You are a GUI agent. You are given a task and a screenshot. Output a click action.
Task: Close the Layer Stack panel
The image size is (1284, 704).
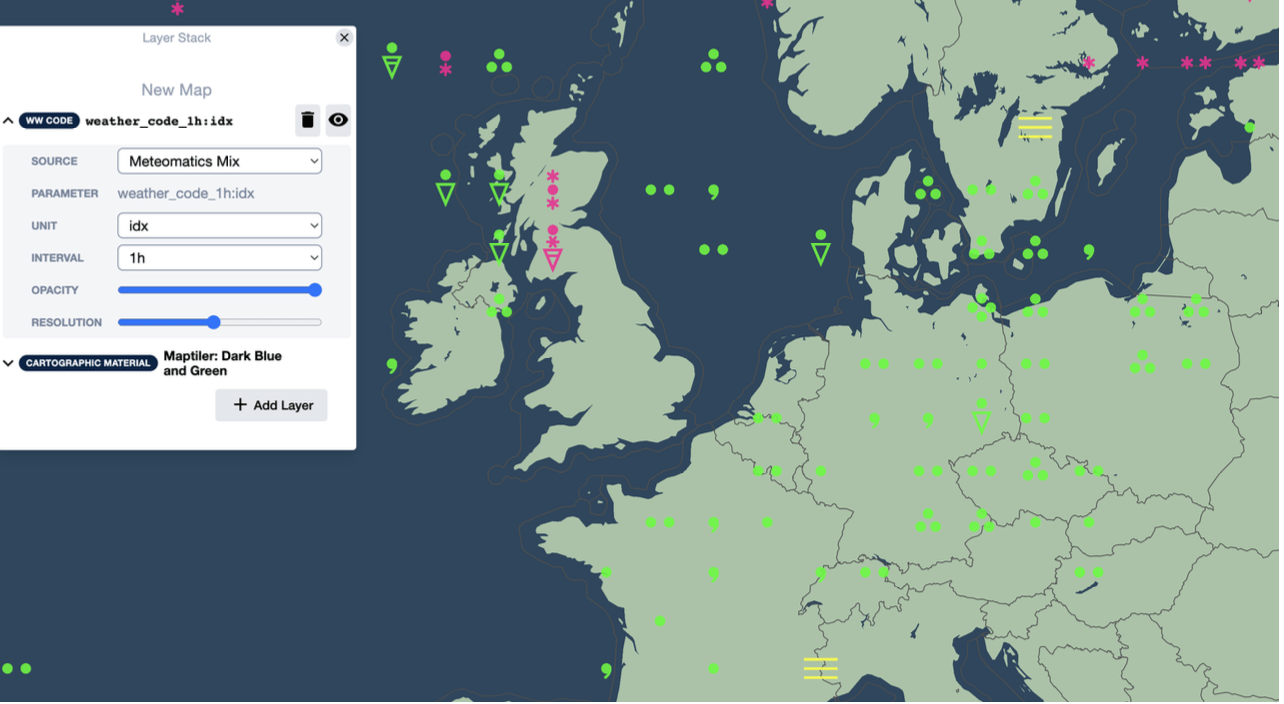[x=345, y=38]
